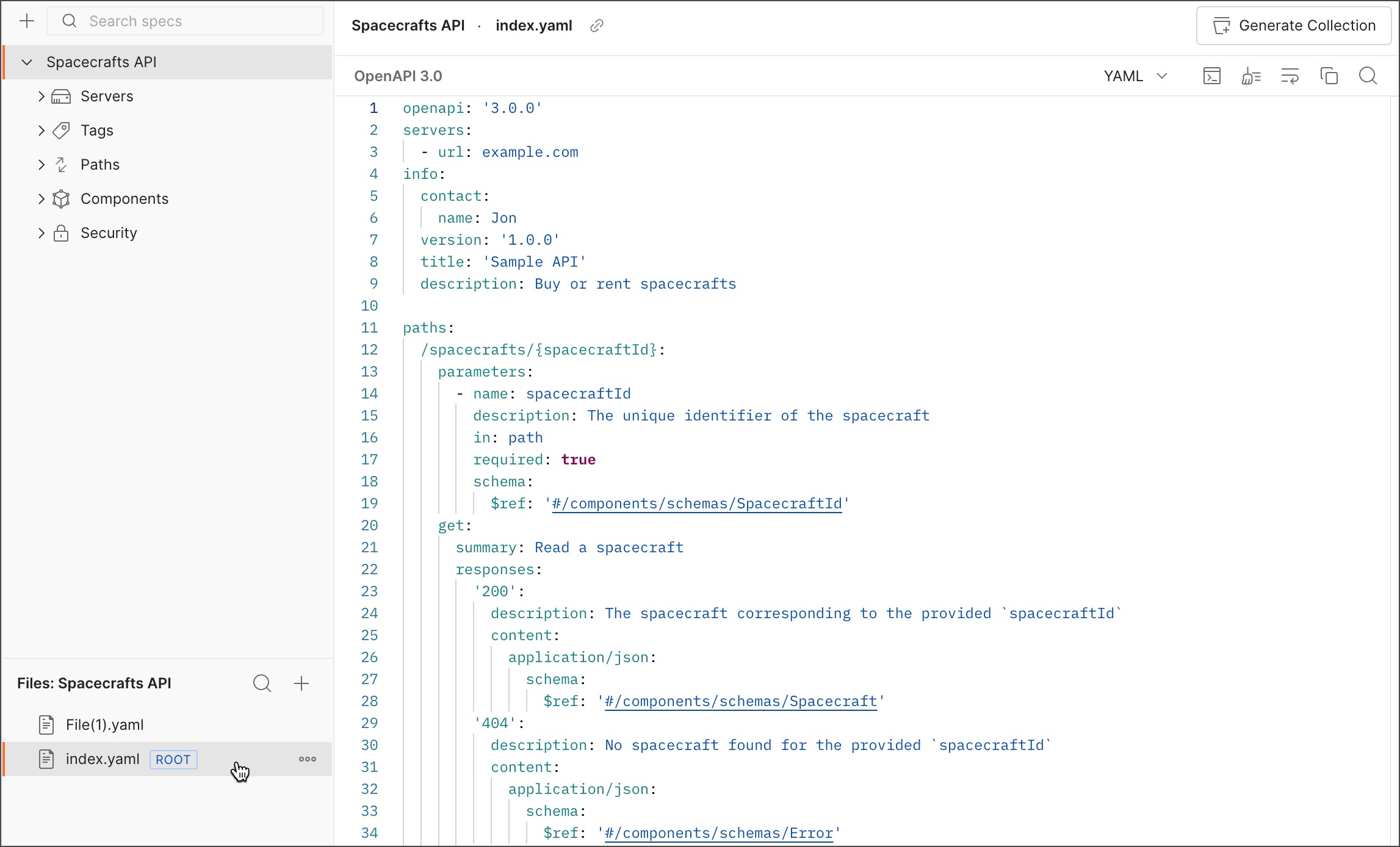Image resolution: width=1400 pixels, height=847 pixels.
Task: Select File(1).yaml in the files panel
Action: [x=105, y=724]
